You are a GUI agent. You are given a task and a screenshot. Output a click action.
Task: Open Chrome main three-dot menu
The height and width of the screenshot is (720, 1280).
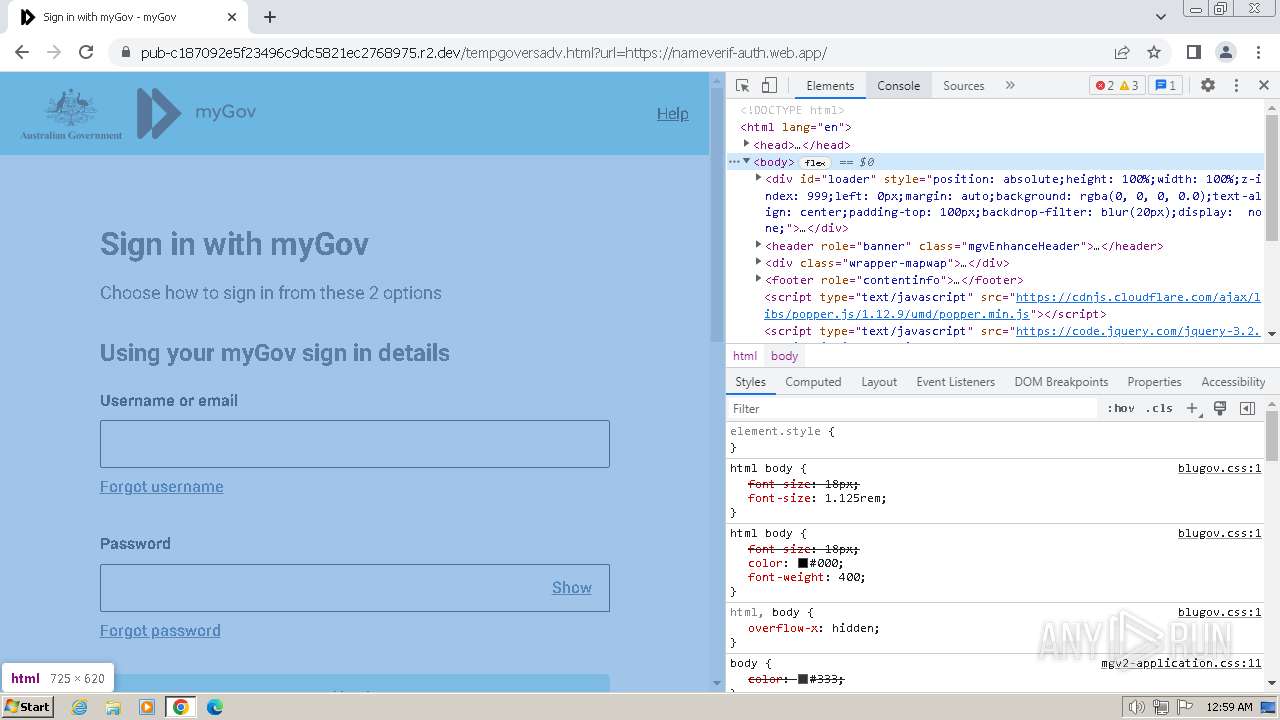coord(1257,52)
